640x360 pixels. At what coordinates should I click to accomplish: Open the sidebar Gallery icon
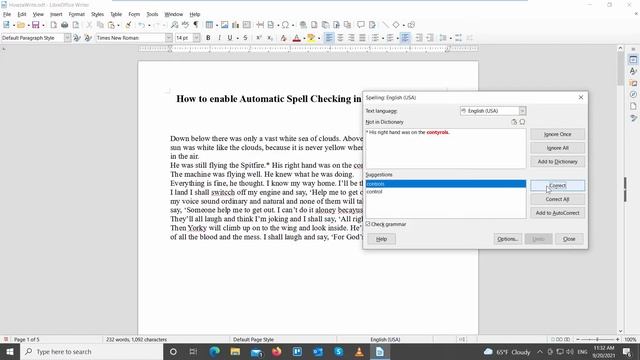(633, 83)
